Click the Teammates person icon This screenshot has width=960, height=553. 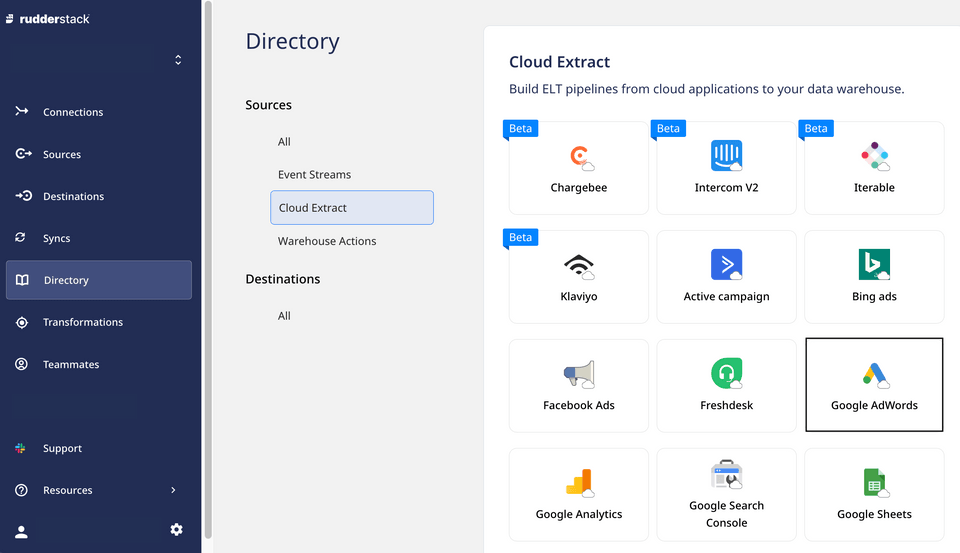click(x=21, y=364)
